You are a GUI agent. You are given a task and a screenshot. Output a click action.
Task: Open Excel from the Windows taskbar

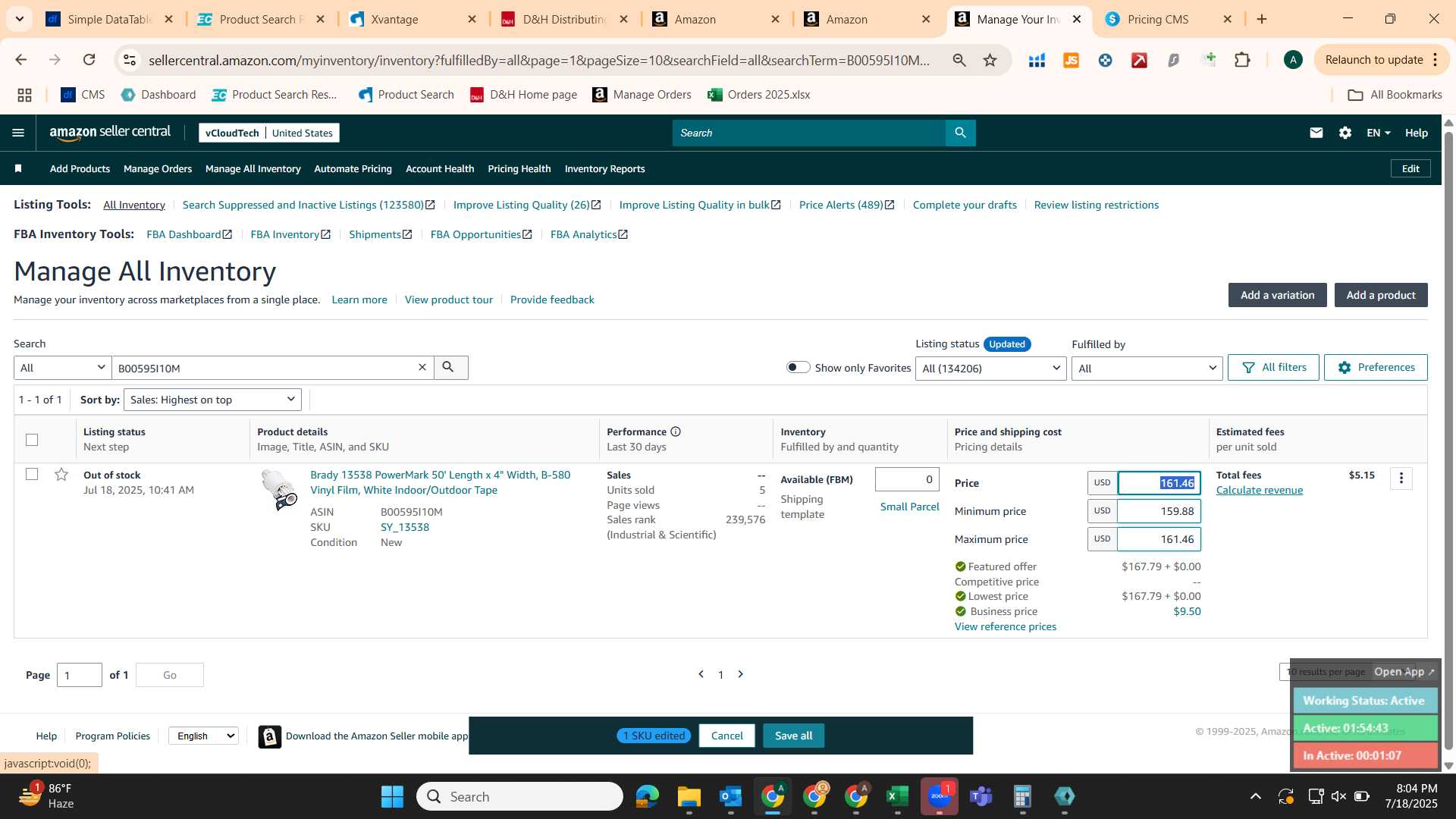[x=897, y=796]
